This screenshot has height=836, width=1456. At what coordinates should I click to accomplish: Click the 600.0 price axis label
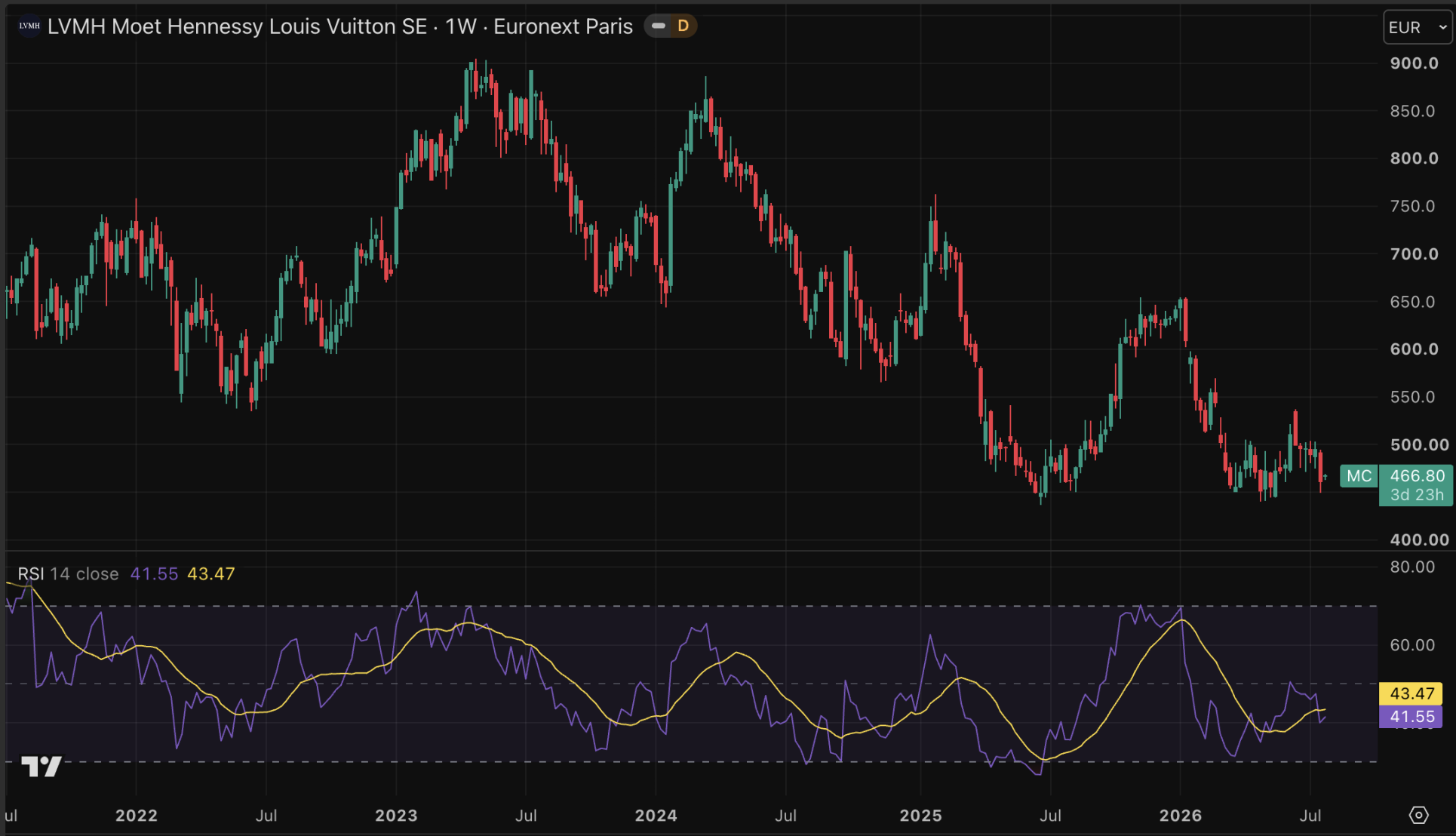click(x=1414, y=349)
